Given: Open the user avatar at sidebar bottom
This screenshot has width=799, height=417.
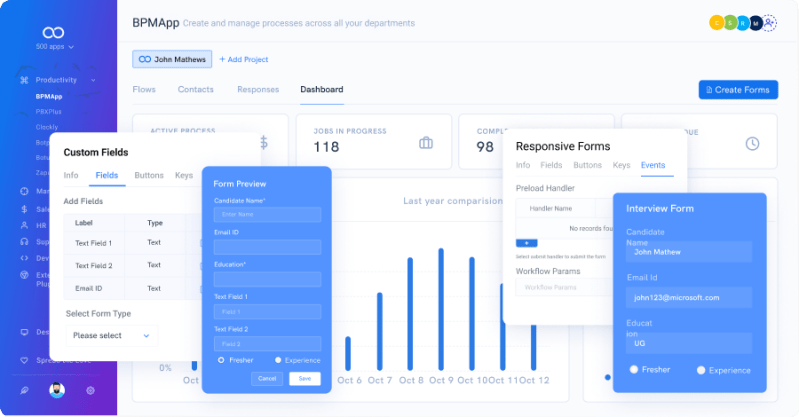Looking at the screenshot, I should [x=57, y=390].
